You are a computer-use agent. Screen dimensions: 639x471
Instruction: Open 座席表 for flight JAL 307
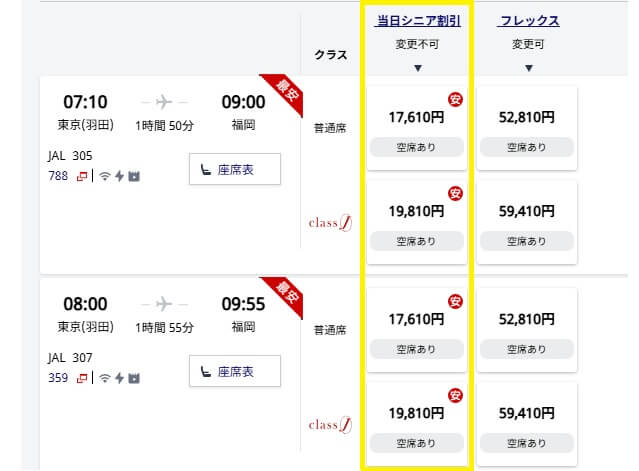(x=235, y=371)
